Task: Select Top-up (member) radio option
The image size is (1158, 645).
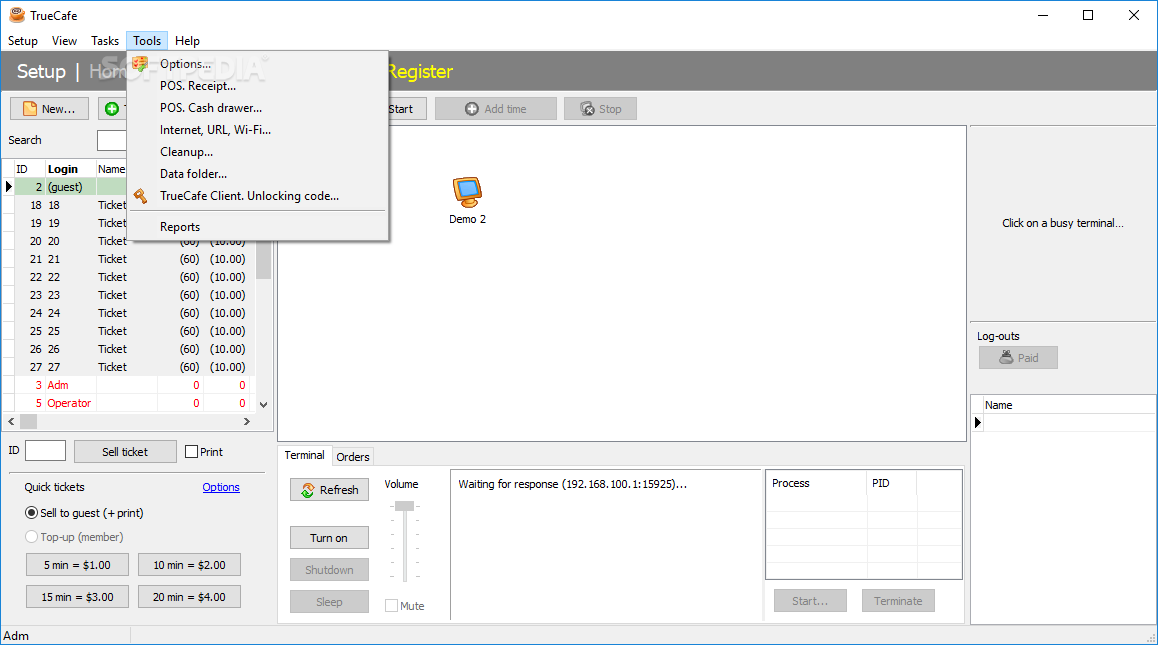Action: [x=32, y=537]
